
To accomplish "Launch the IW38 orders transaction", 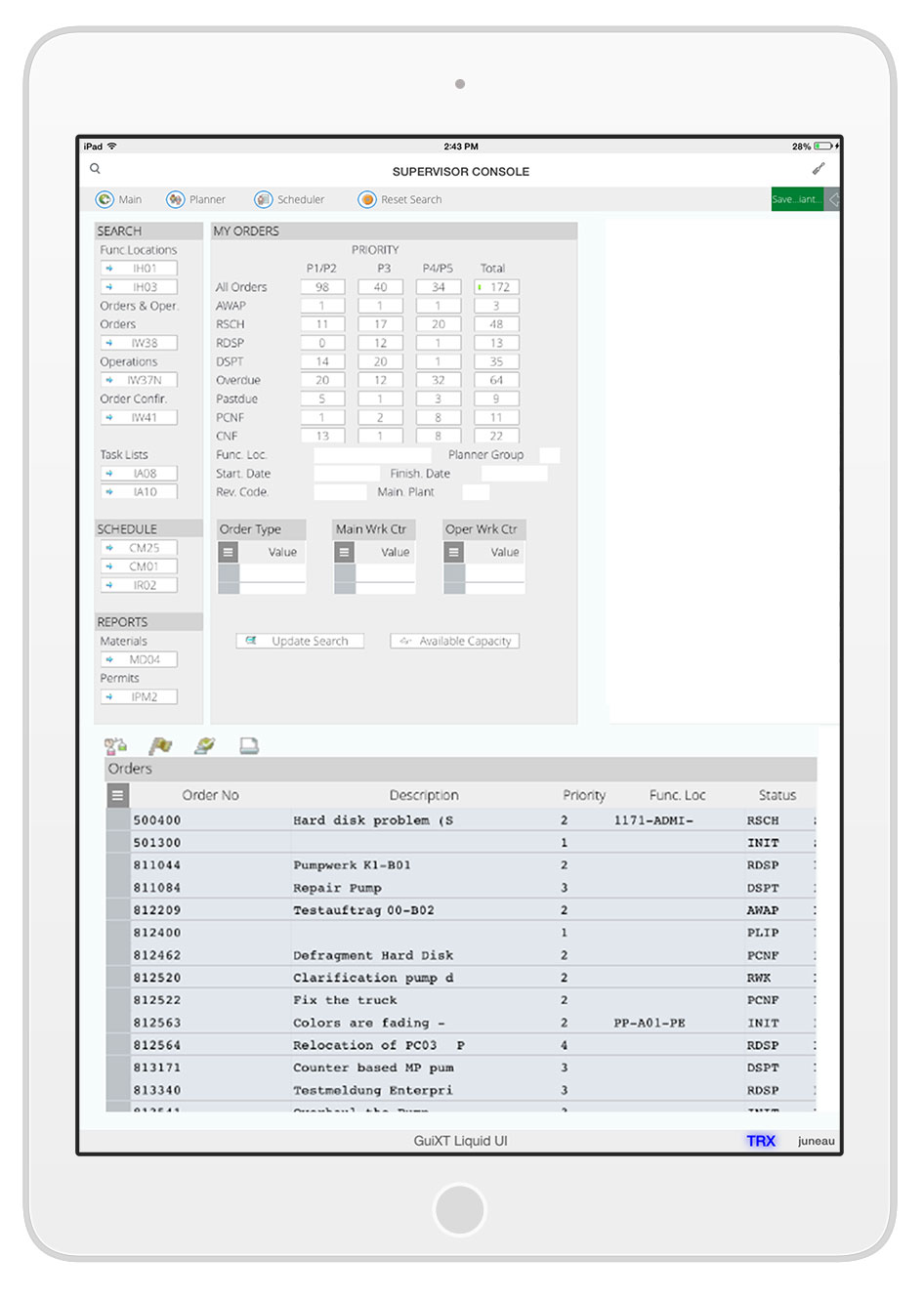I will click(x=139, y=343).
